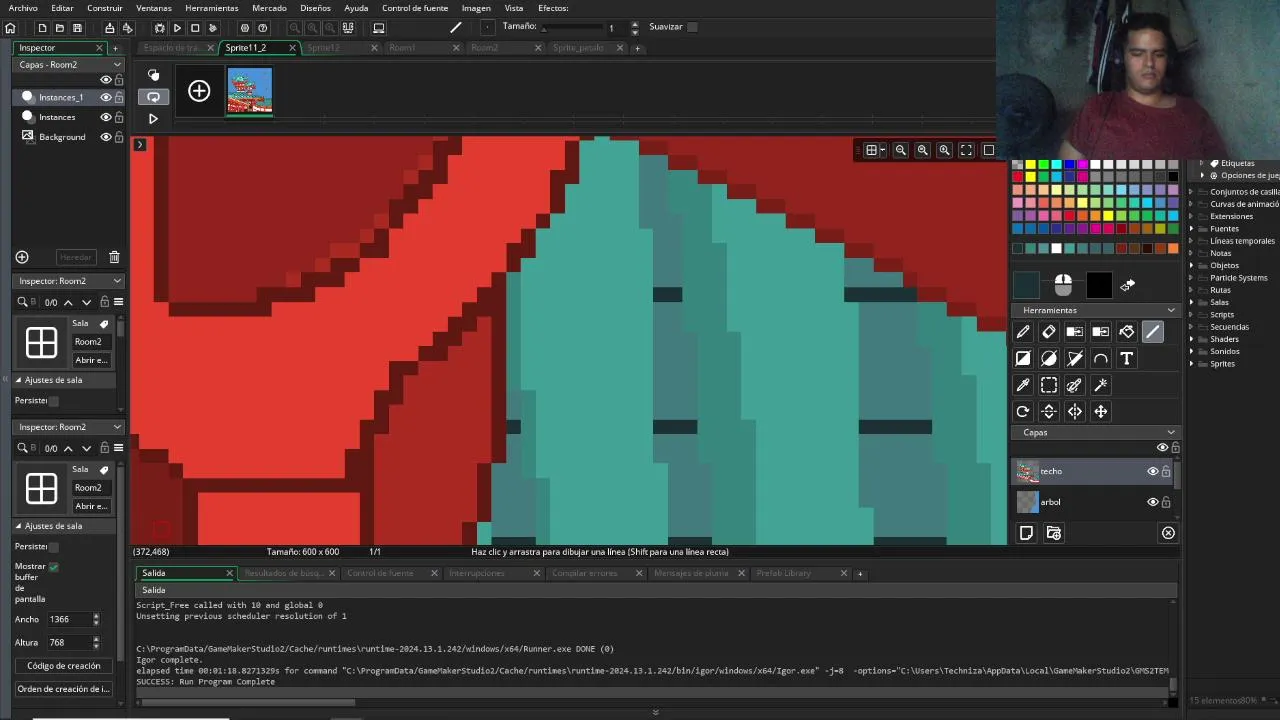Delete the selected layer in Capas
The height and width of the screenshot is (720, 1280).
[1168, 533]
